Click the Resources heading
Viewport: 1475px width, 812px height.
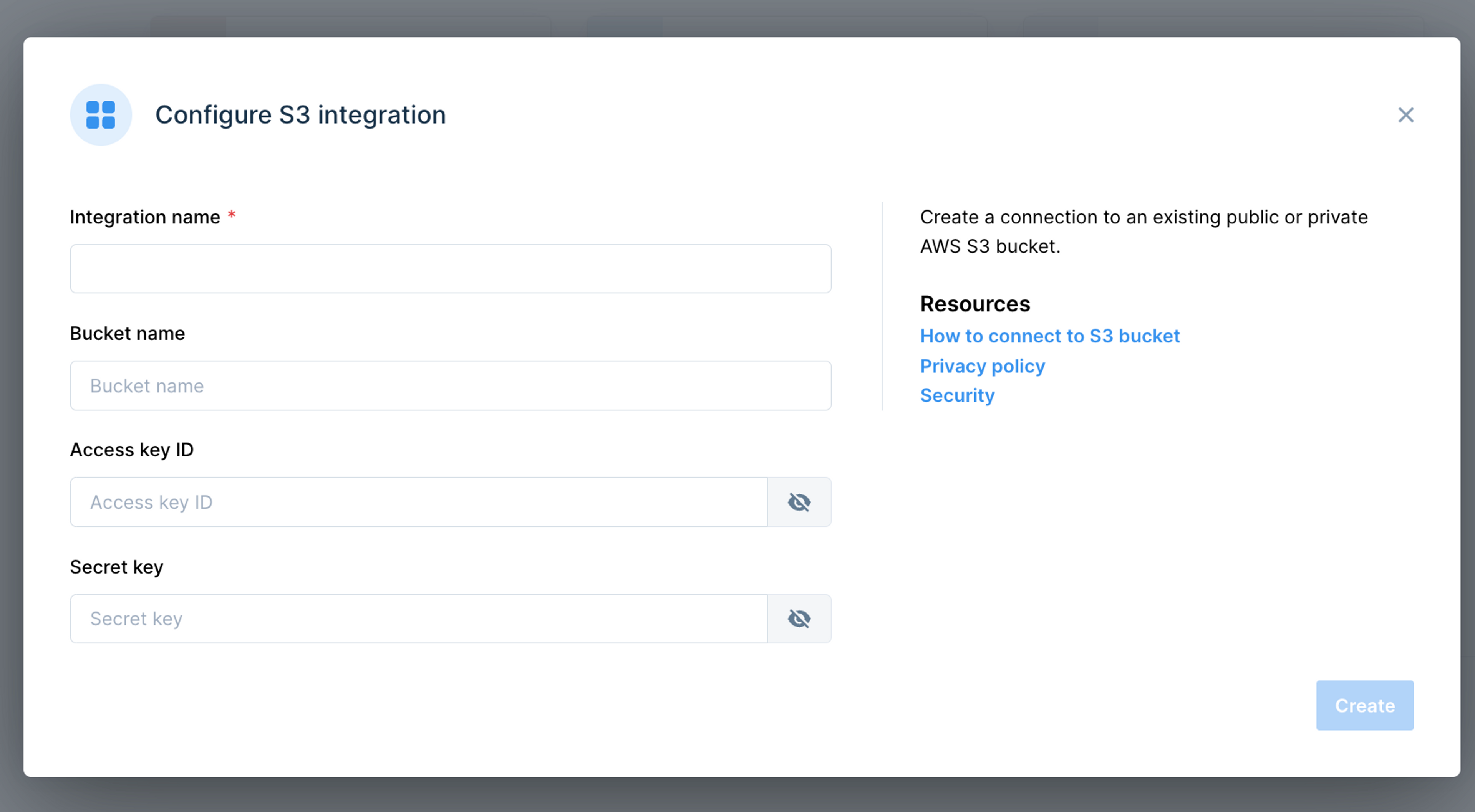point(975,304)
